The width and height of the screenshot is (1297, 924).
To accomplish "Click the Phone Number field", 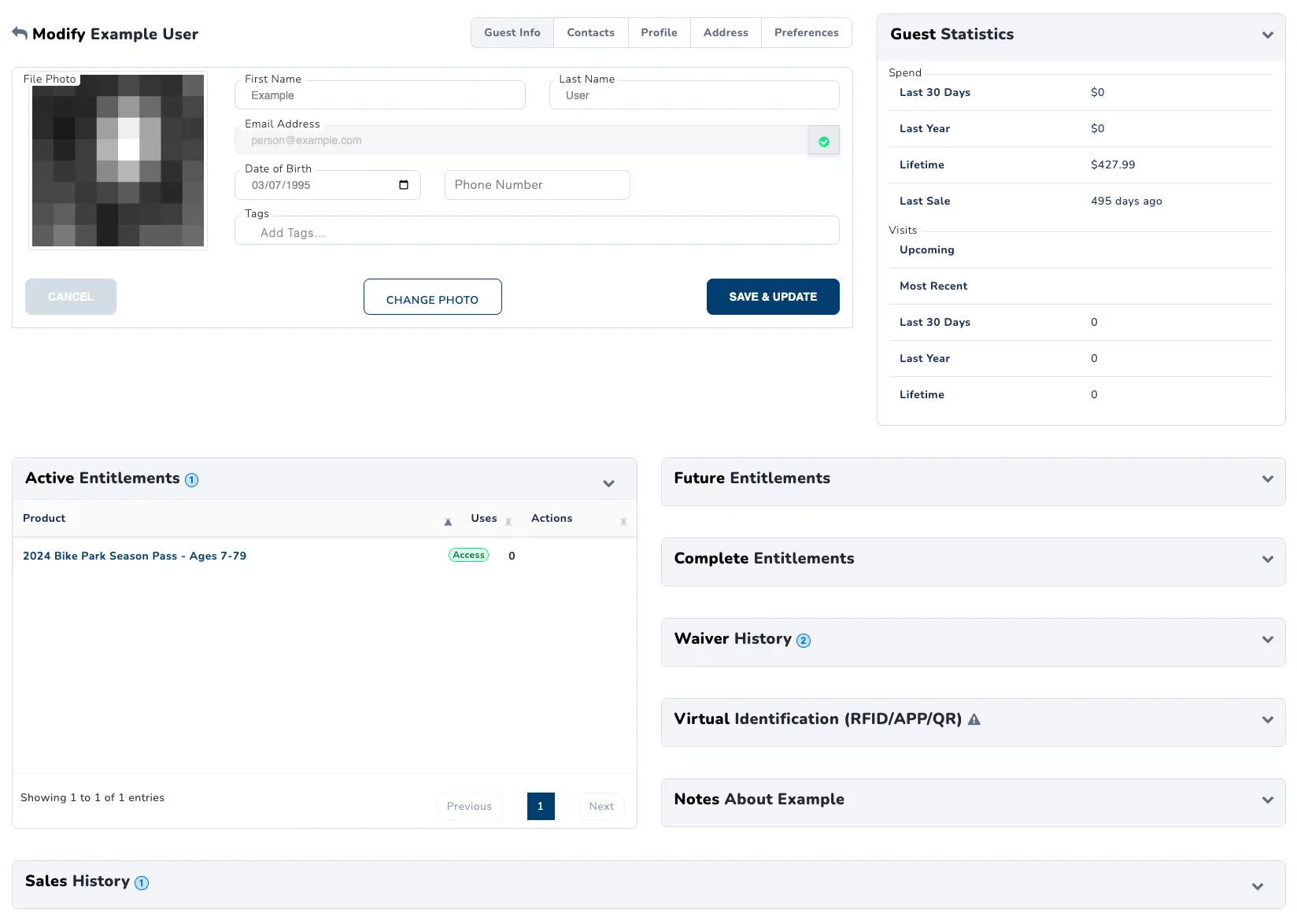I will click(x=538, y=185).
